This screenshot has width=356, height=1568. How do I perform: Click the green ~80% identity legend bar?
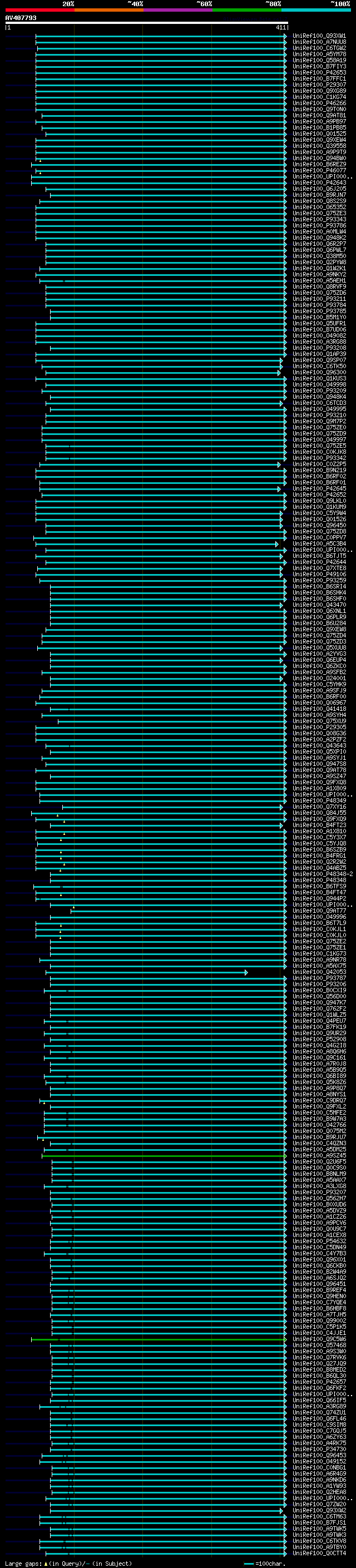pyautogui.click(x=247, y=10)
